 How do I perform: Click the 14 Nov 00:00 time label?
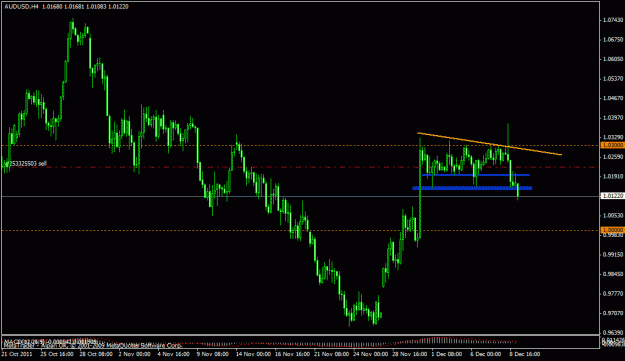253,354
